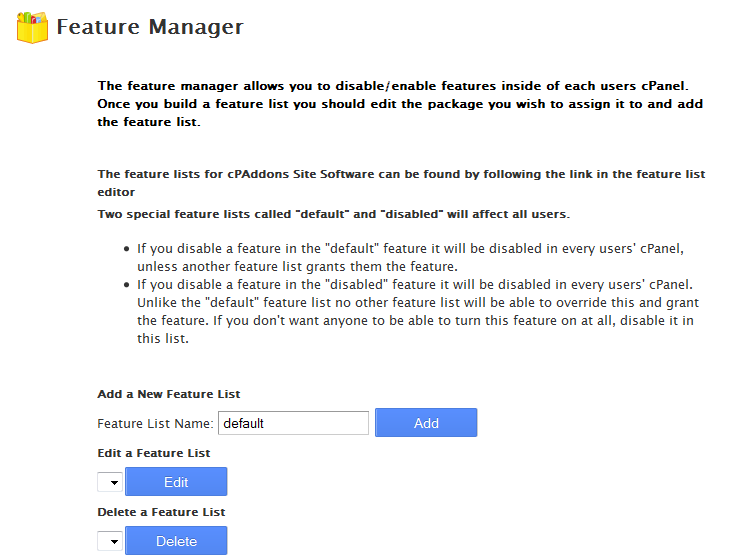Focus the Feature List Name text field
Screen dimensions: 749x558
(x=293, y=423)
